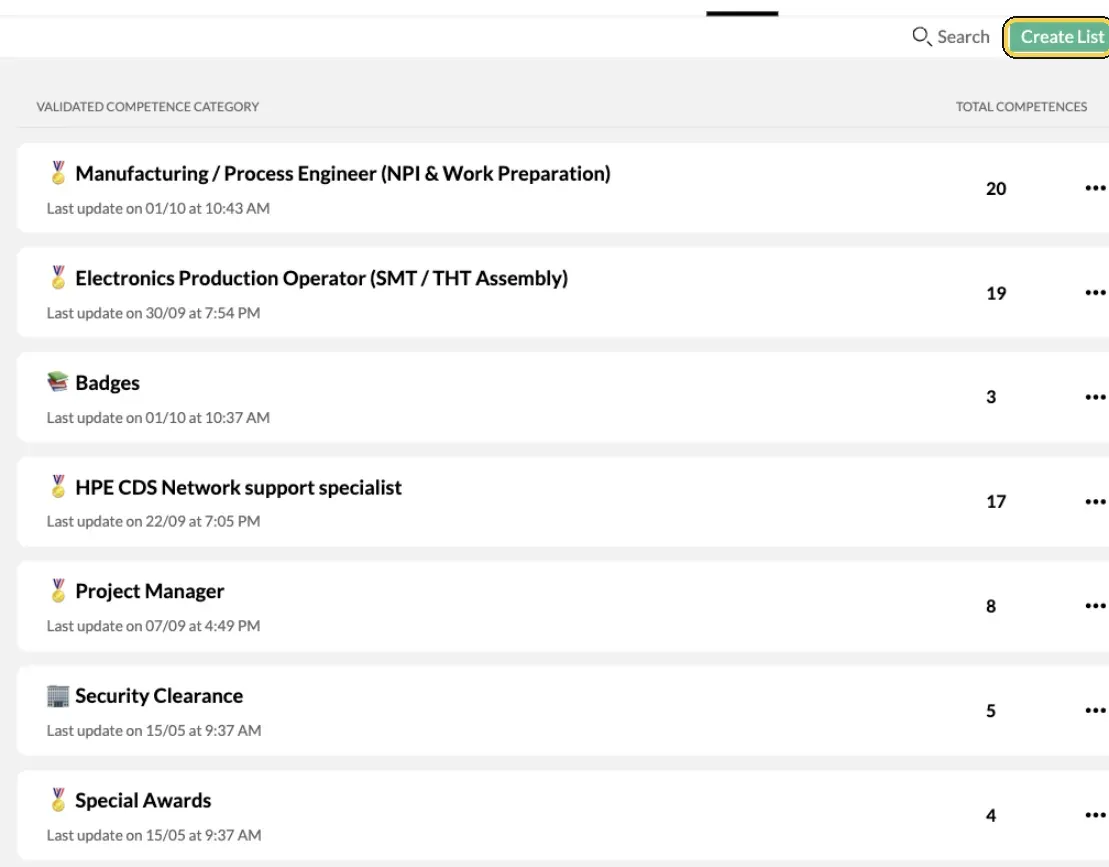
Task: Click the count 3 in the Badges row
Action: click(991, 397)
